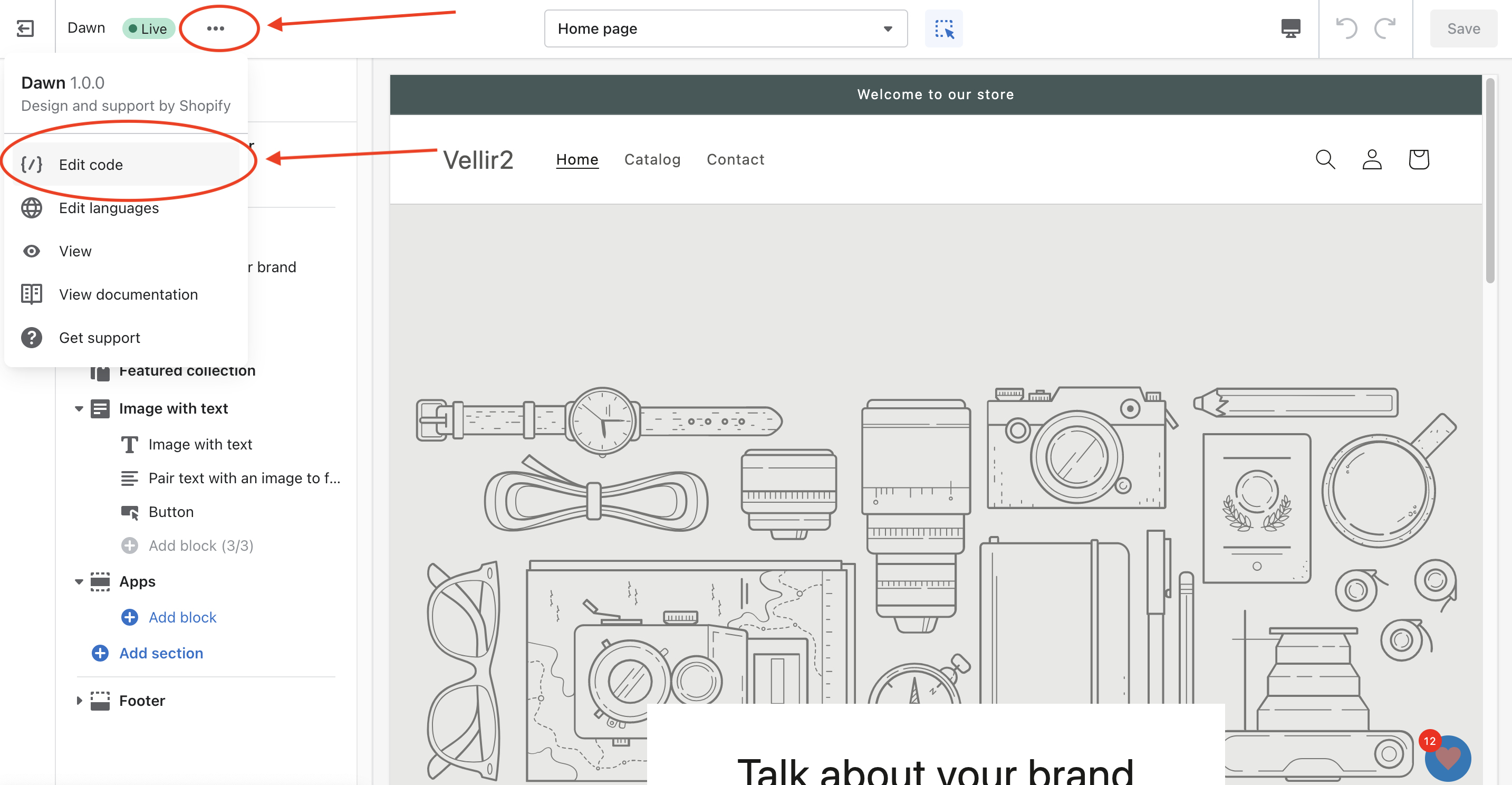
Task: Open the store search magnifier icon
Action: pos(1325,159)
